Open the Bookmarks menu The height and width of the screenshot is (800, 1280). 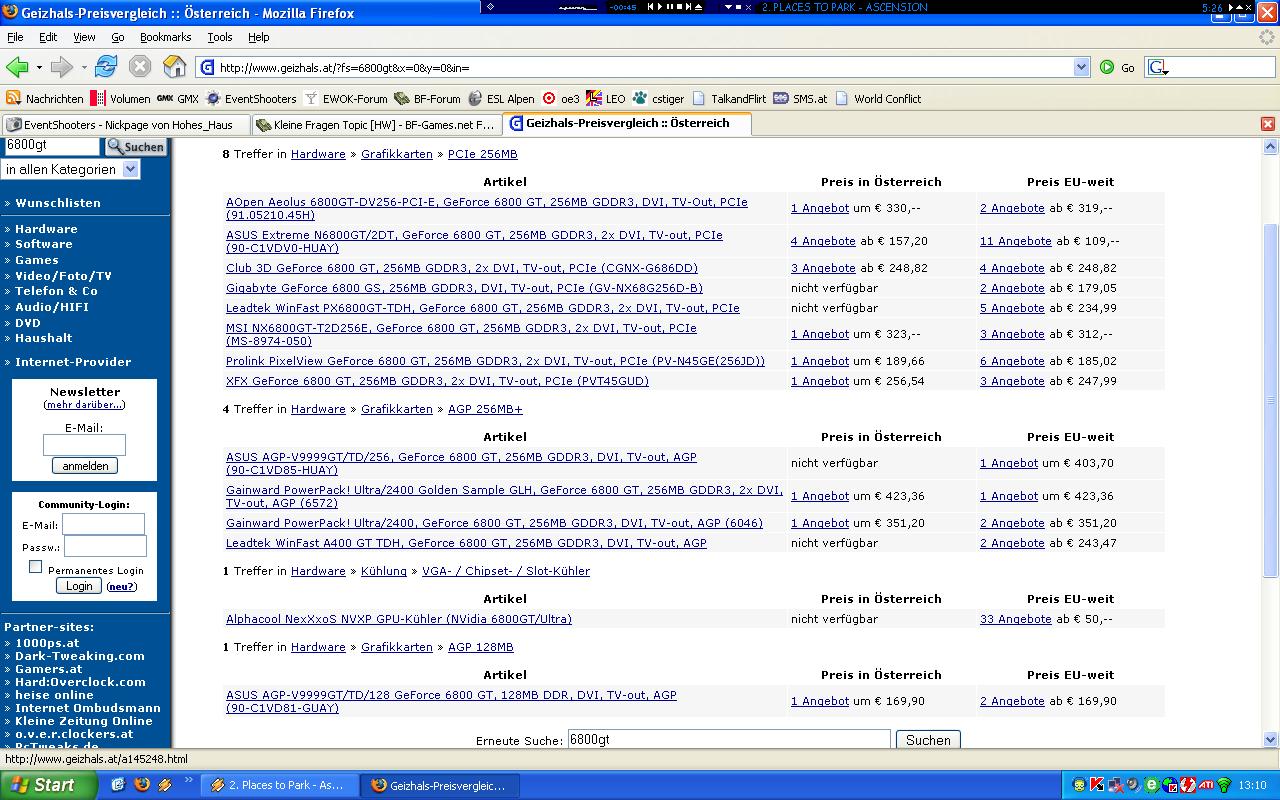click(x=165, y=37)
